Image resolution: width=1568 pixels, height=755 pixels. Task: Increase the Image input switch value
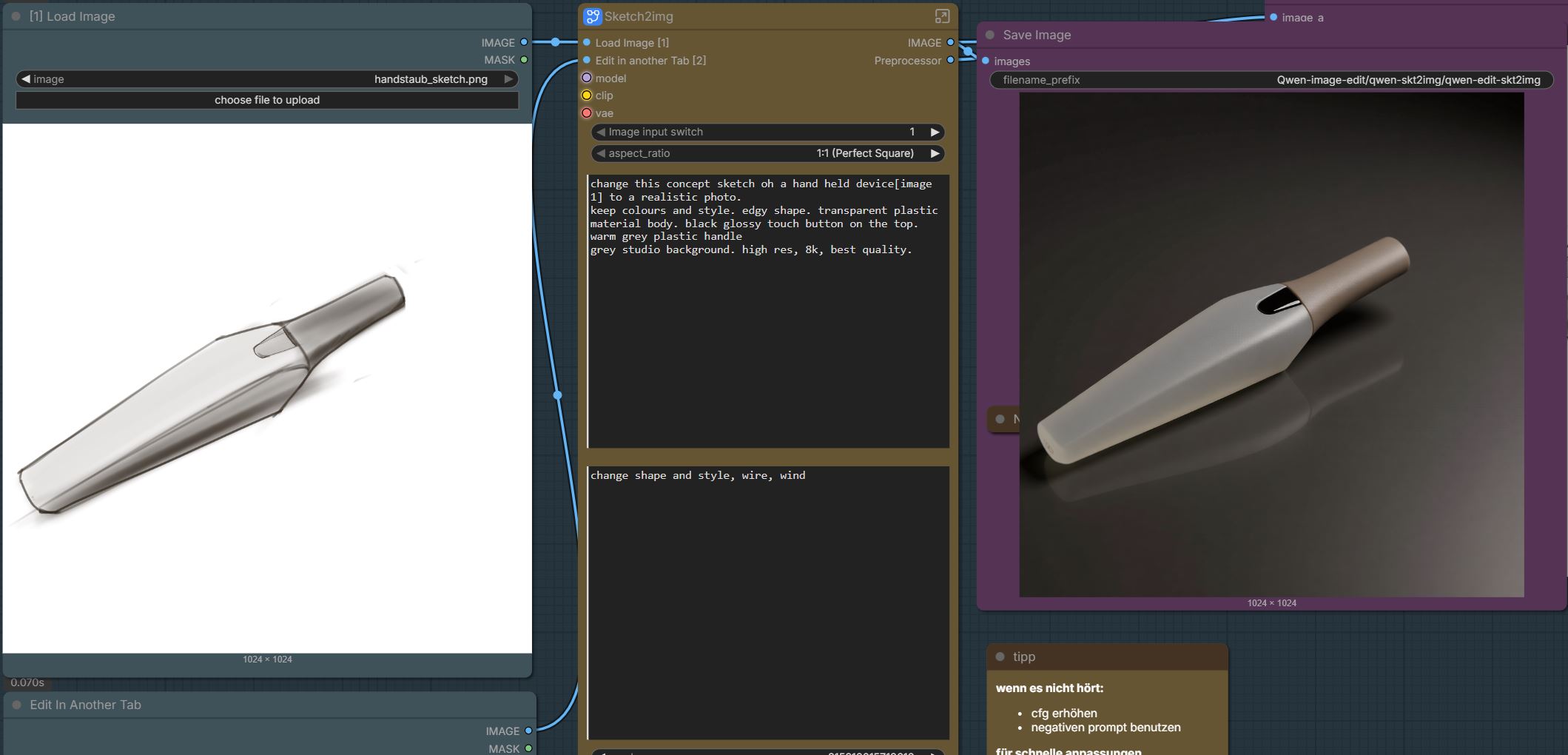(x=935, y=132)
